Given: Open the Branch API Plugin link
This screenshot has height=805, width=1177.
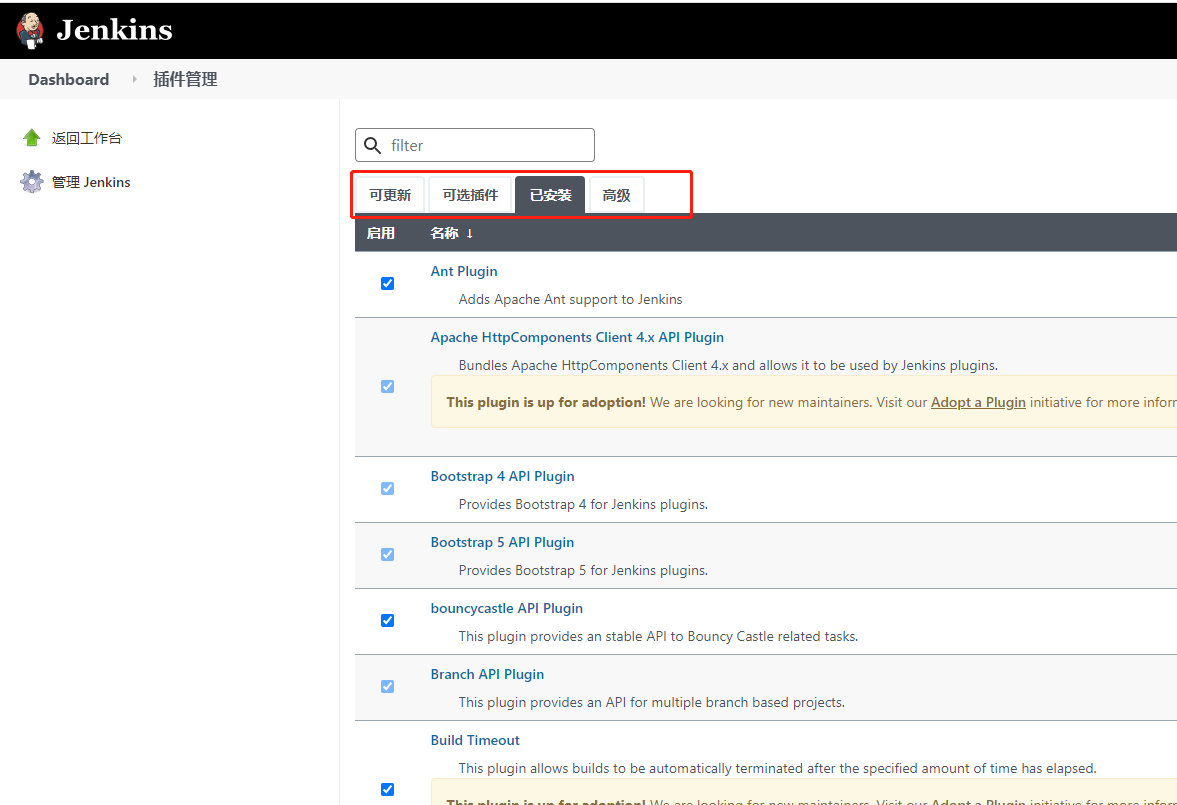Looking at the screenshot, I should pos(487,674).
